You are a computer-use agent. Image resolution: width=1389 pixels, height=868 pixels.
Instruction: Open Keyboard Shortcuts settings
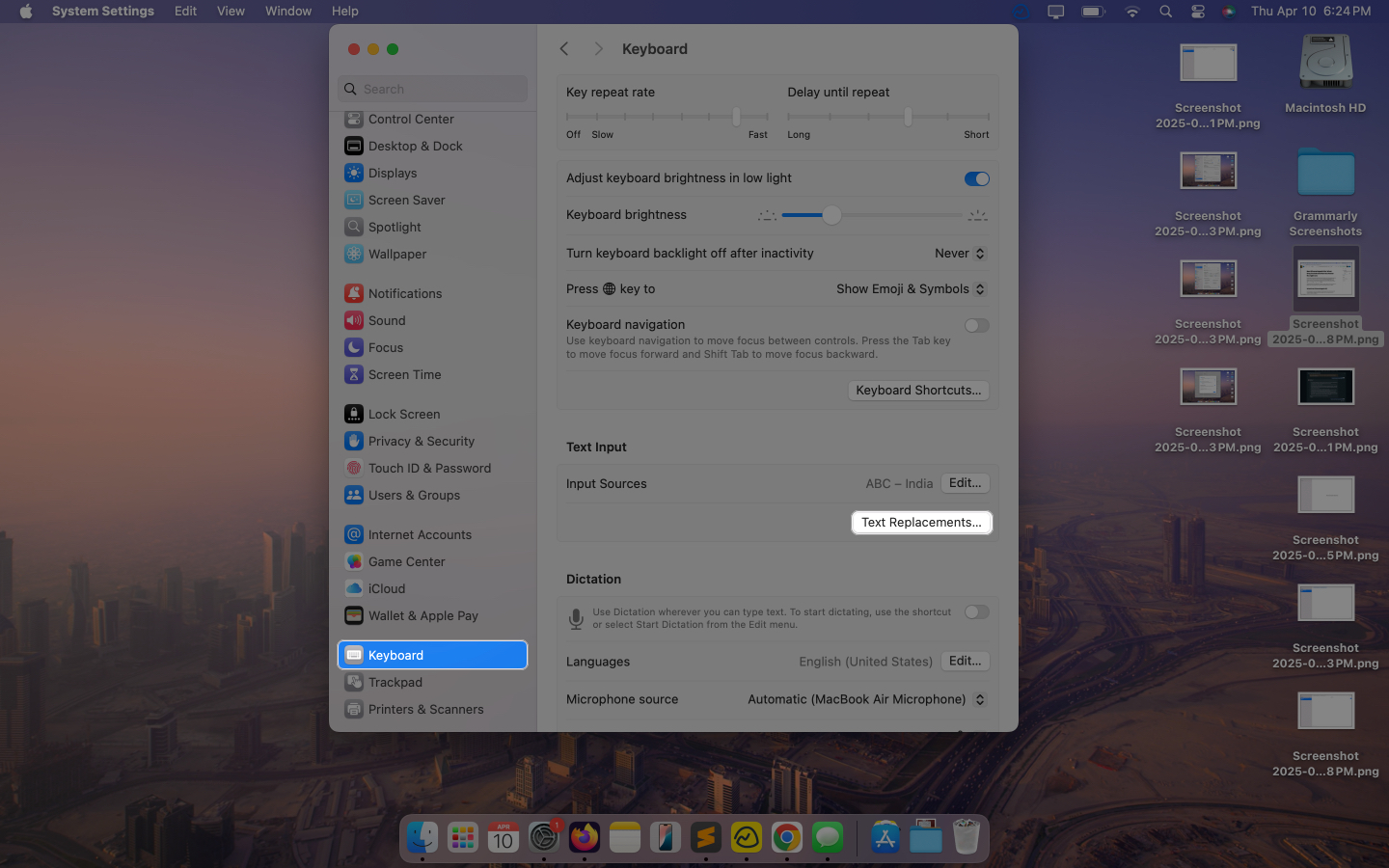pyautogui.click(x=917, y=390)
